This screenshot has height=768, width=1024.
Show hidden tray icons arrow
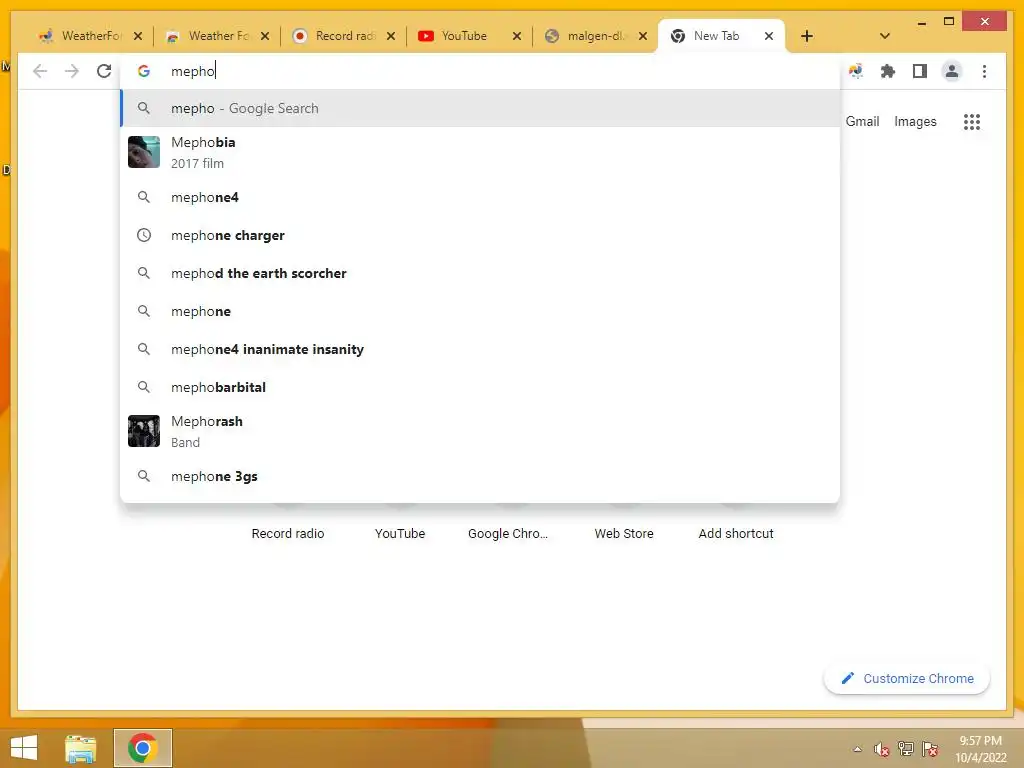(857, 749)
